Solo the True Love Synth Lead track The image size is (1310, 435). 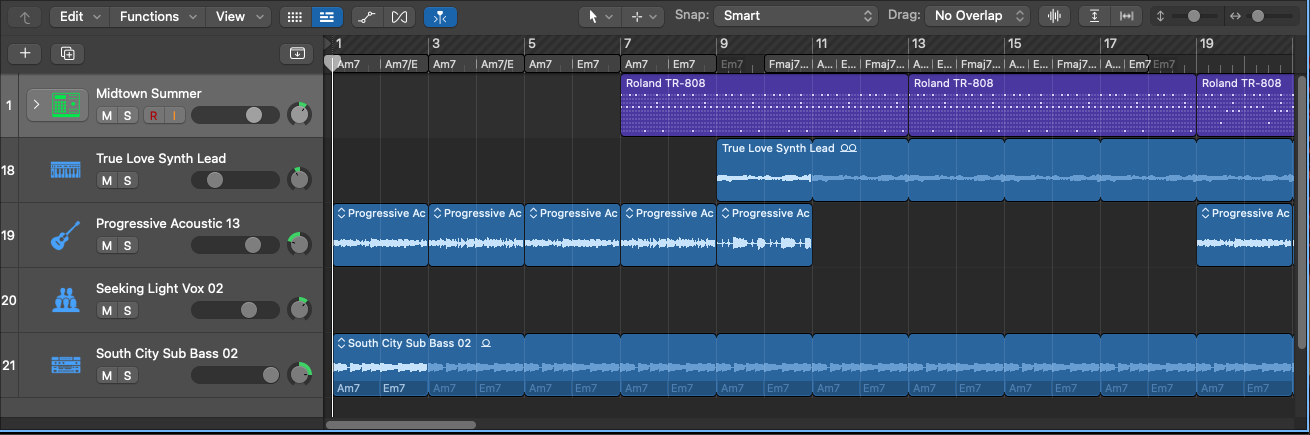tap(127, 180)
